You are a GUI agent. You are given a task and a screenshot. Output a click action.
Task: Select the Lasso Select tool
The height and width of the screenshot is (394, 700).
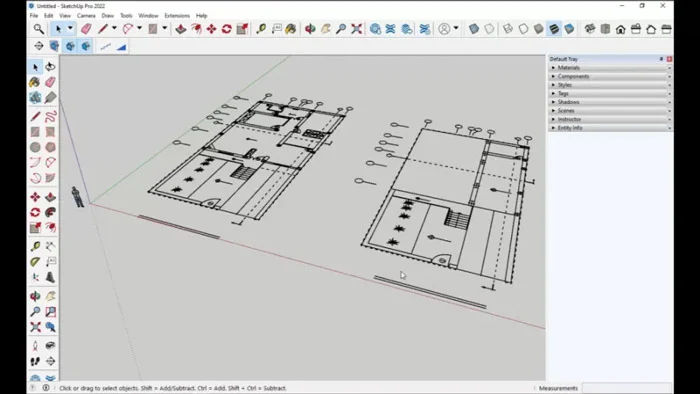[50, 67]
